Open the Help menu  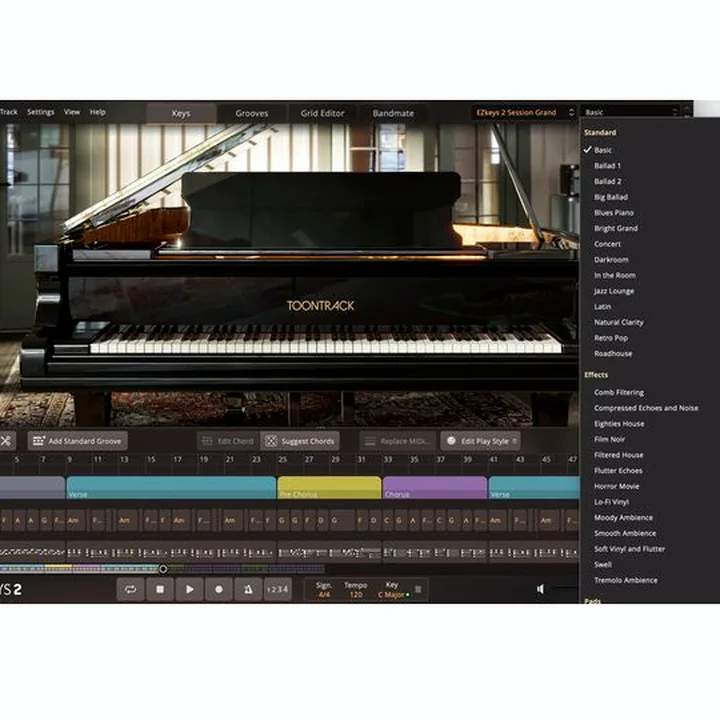(x=97, y=112)
